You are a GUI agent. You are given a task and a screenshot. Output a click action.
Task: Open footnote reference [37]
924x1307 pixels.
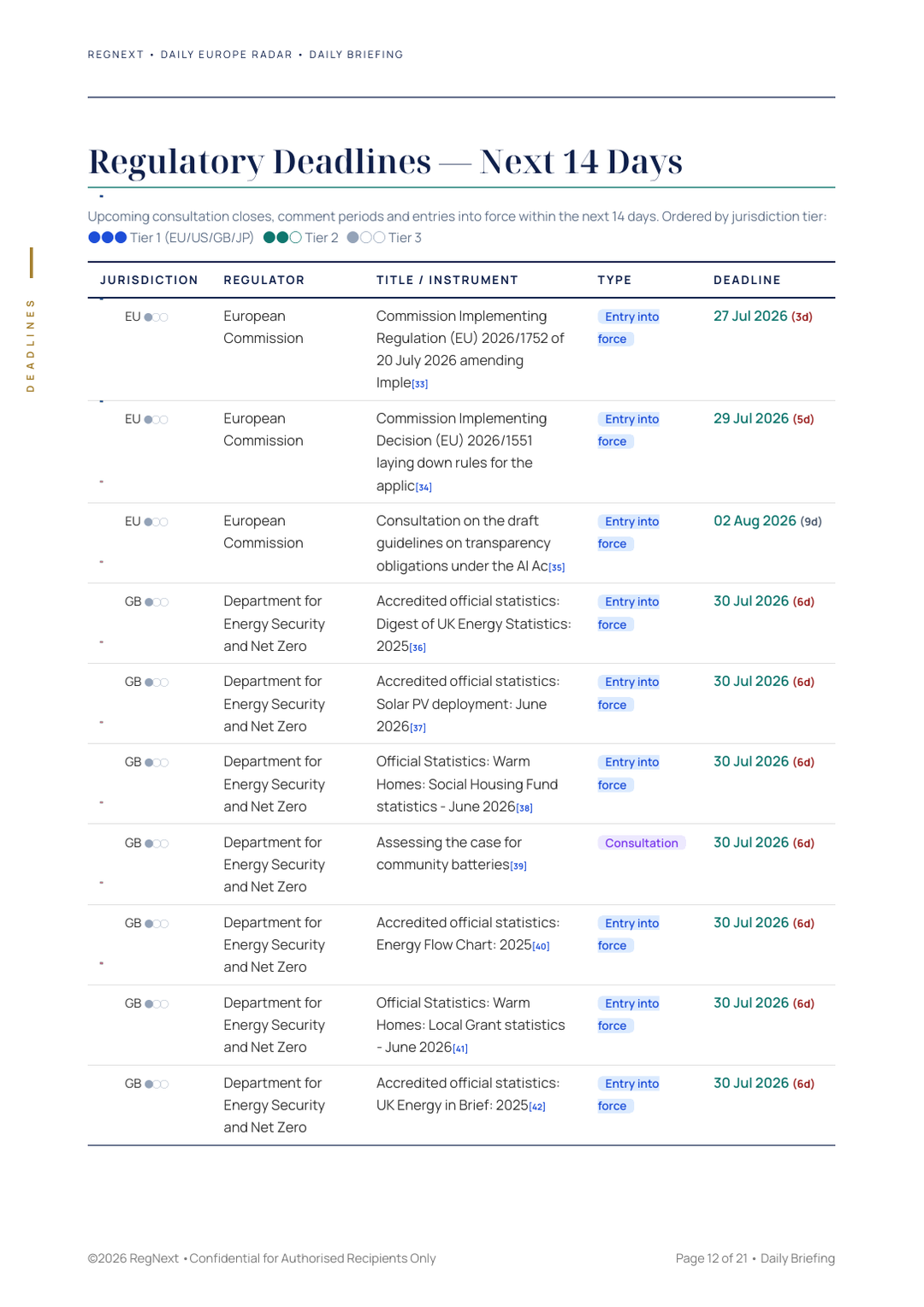pos(418,728)
